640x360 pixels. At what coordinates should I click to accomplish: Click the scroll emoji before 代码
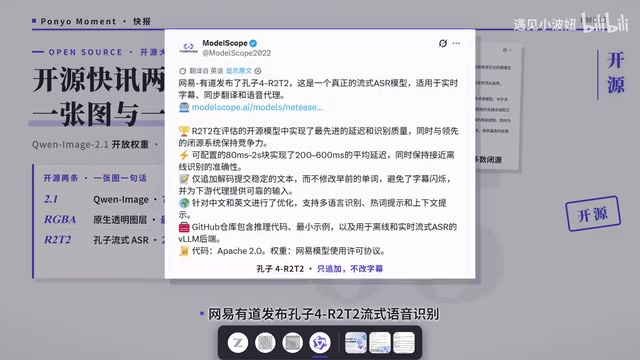(x=184, y=251)
